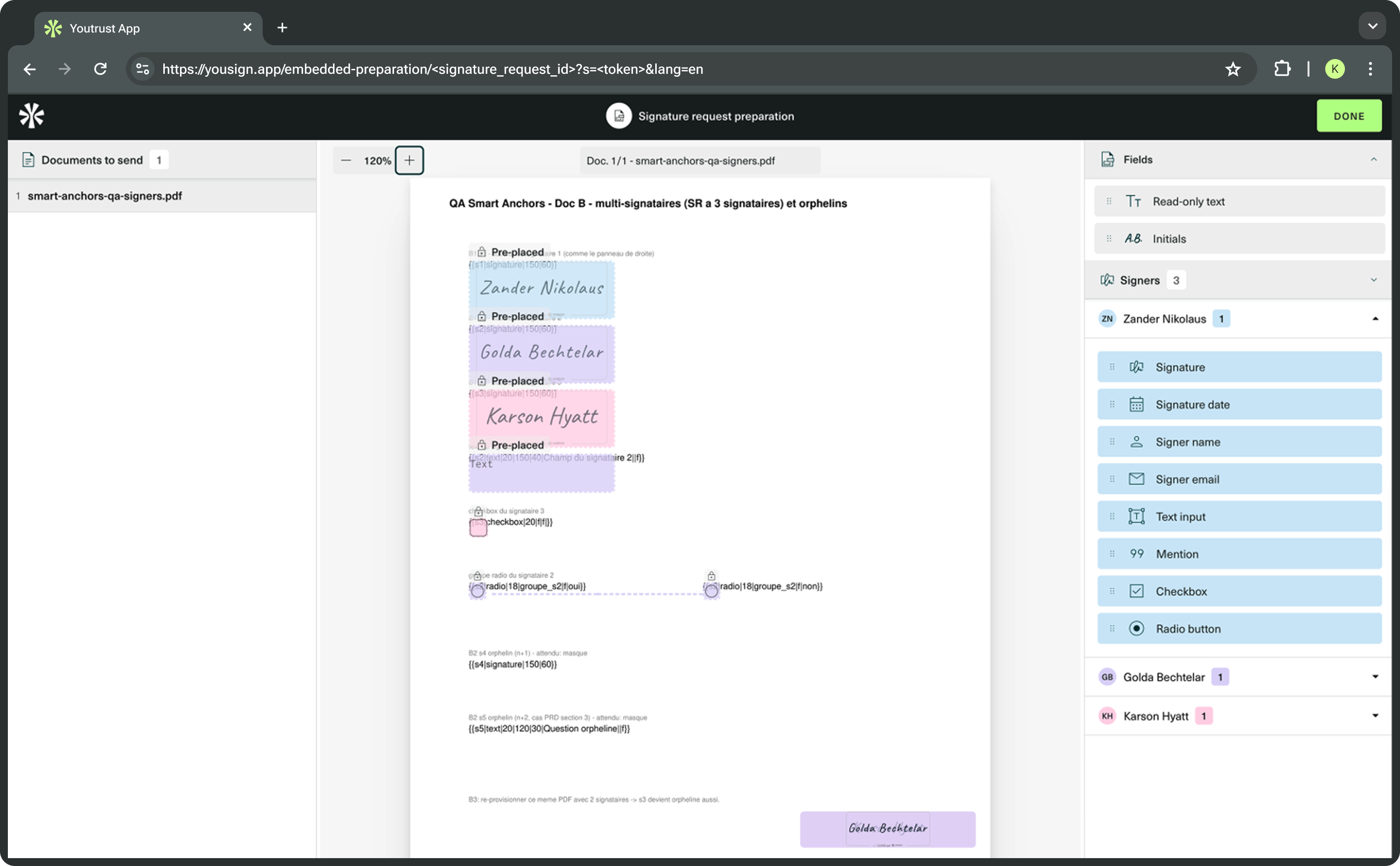Image resolution: width=1400 pixels, height=866 pixels.
Task: Select Zander Nikolaus blue signature field
Action: pos(541,289)
